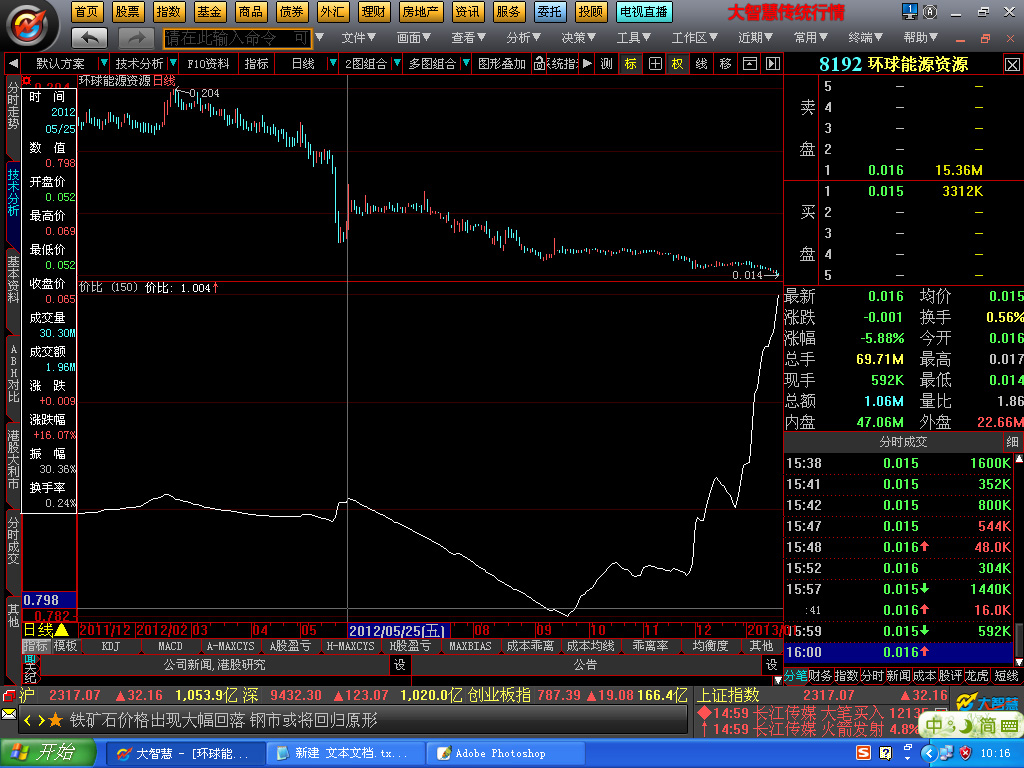Click the 细 detail button in 分时成交 header
Viewport: 1024px width, 768px height.
pyautogui.click(x=1012, y=442)
